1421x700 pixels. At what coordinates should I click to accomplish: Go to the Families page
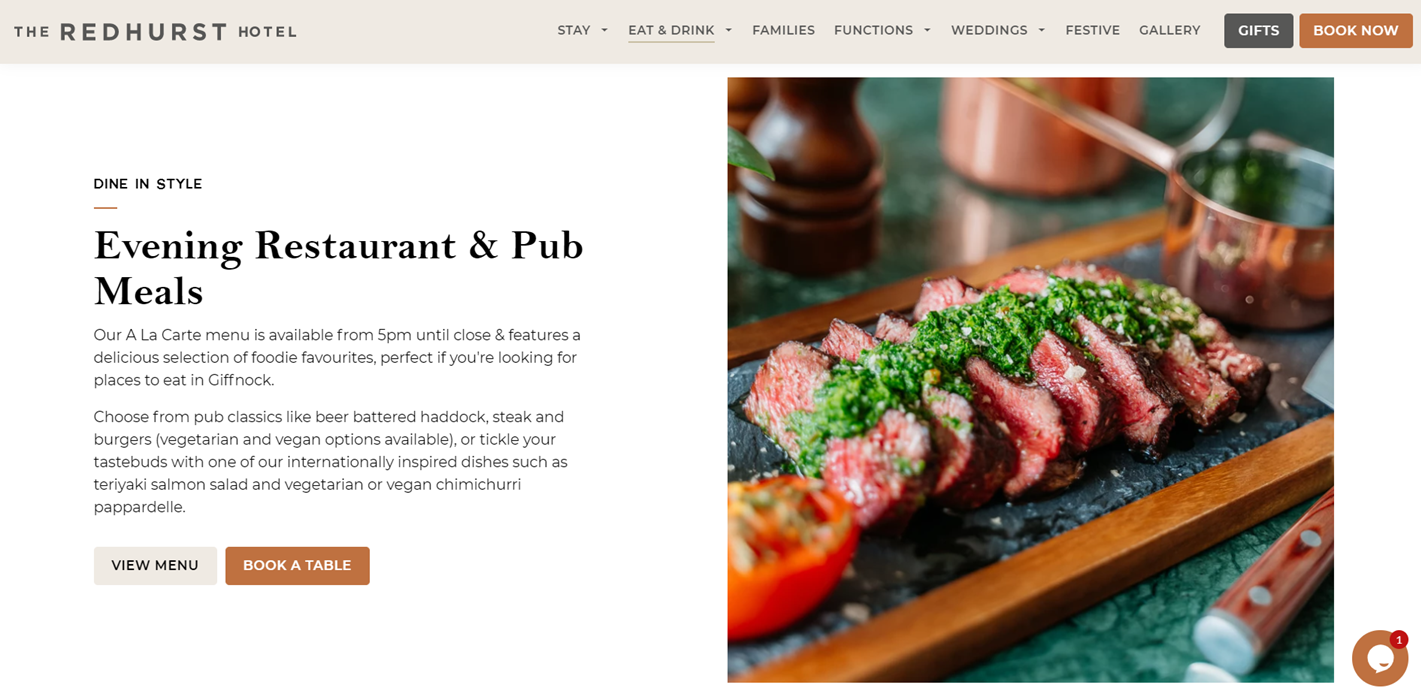783,31
